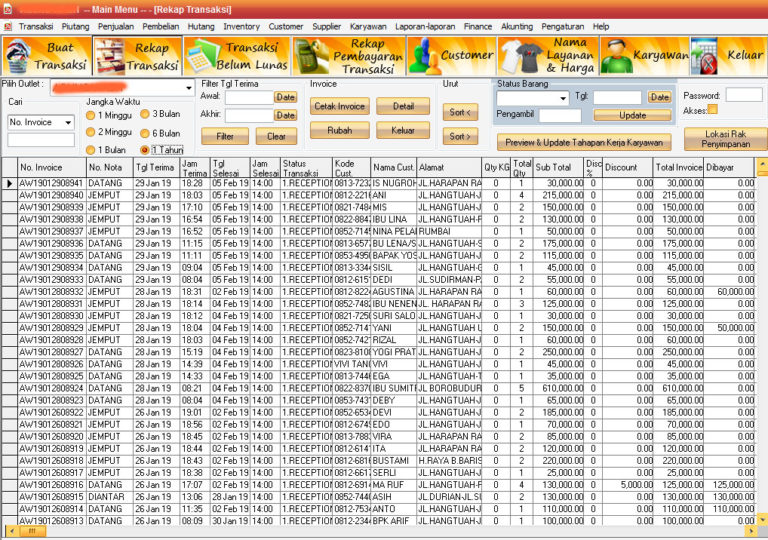The width and height of the screenshot is (768, 540).
Task: Select the 1 Bulan radio button
Action: tap(91, 150)
